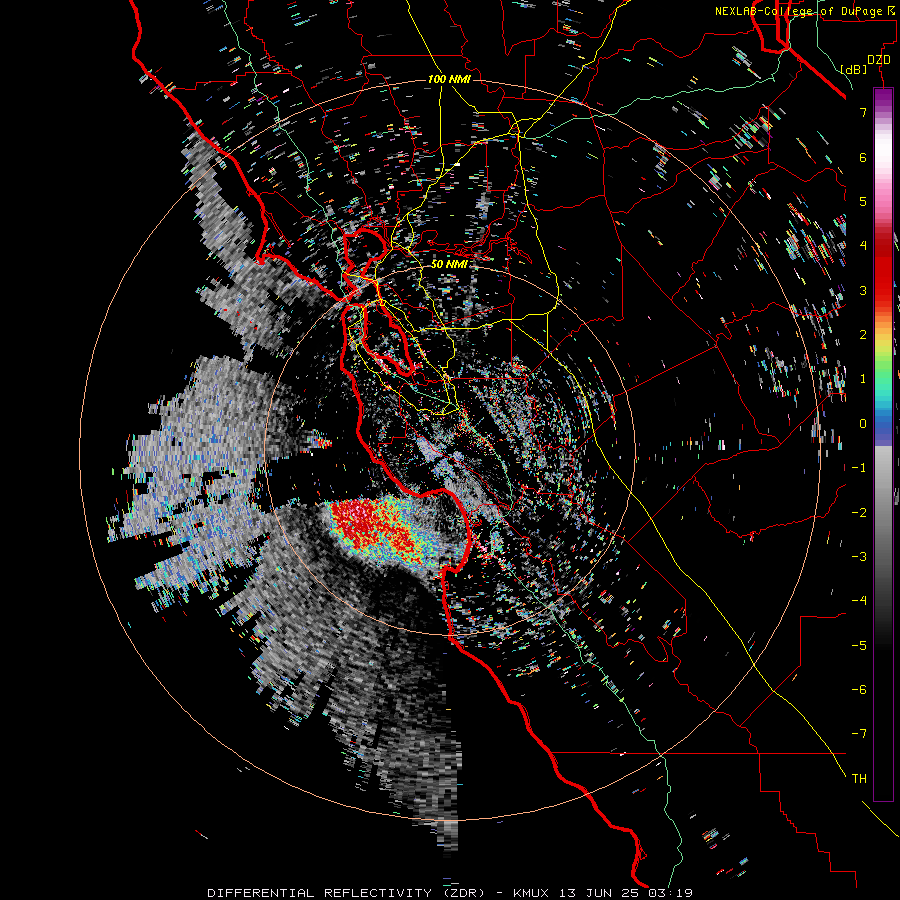The image size is (900, 900).
Task: Click the "6" value on the ZDR scale
Action: coord(863,157)
